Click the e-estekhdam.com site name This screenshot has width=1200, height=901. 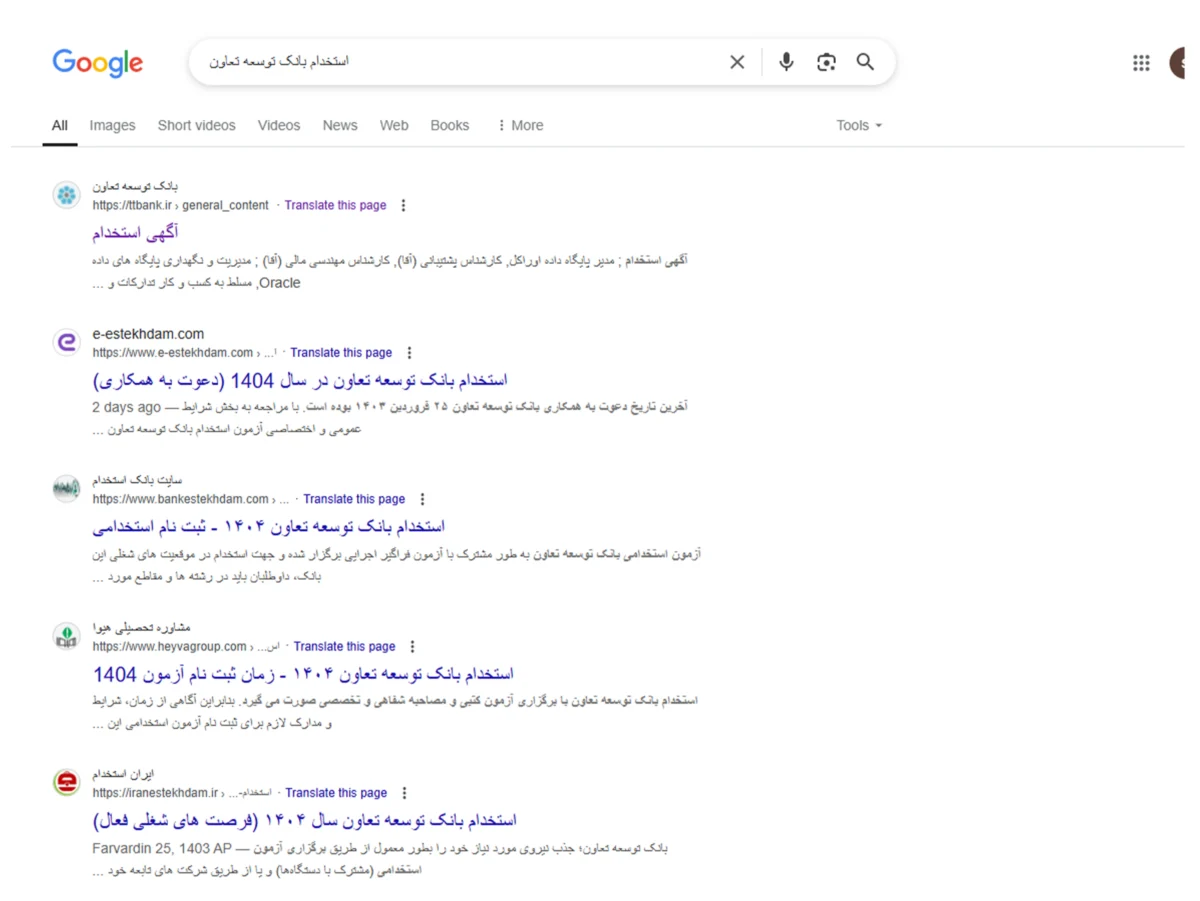(148, 334)
